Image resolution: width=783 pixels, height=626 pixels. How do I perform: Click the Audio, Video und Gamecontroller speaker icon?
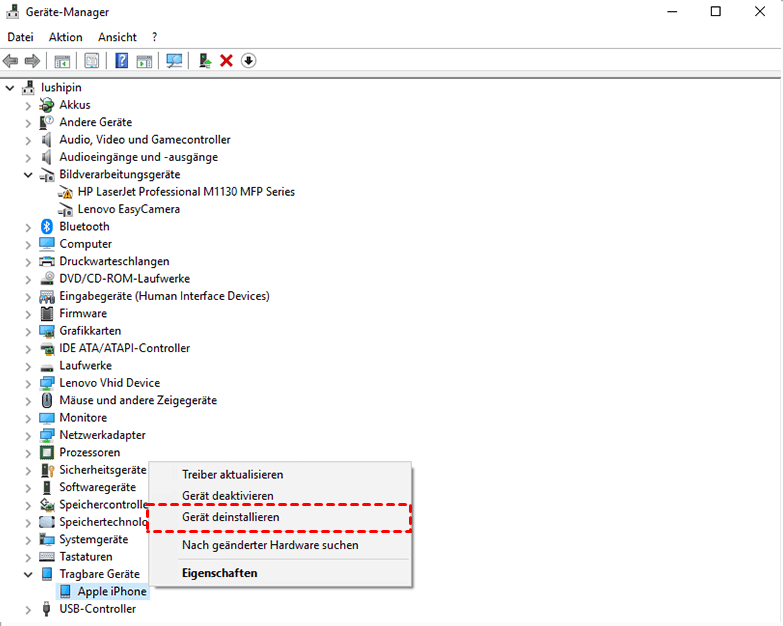point(47,139)
